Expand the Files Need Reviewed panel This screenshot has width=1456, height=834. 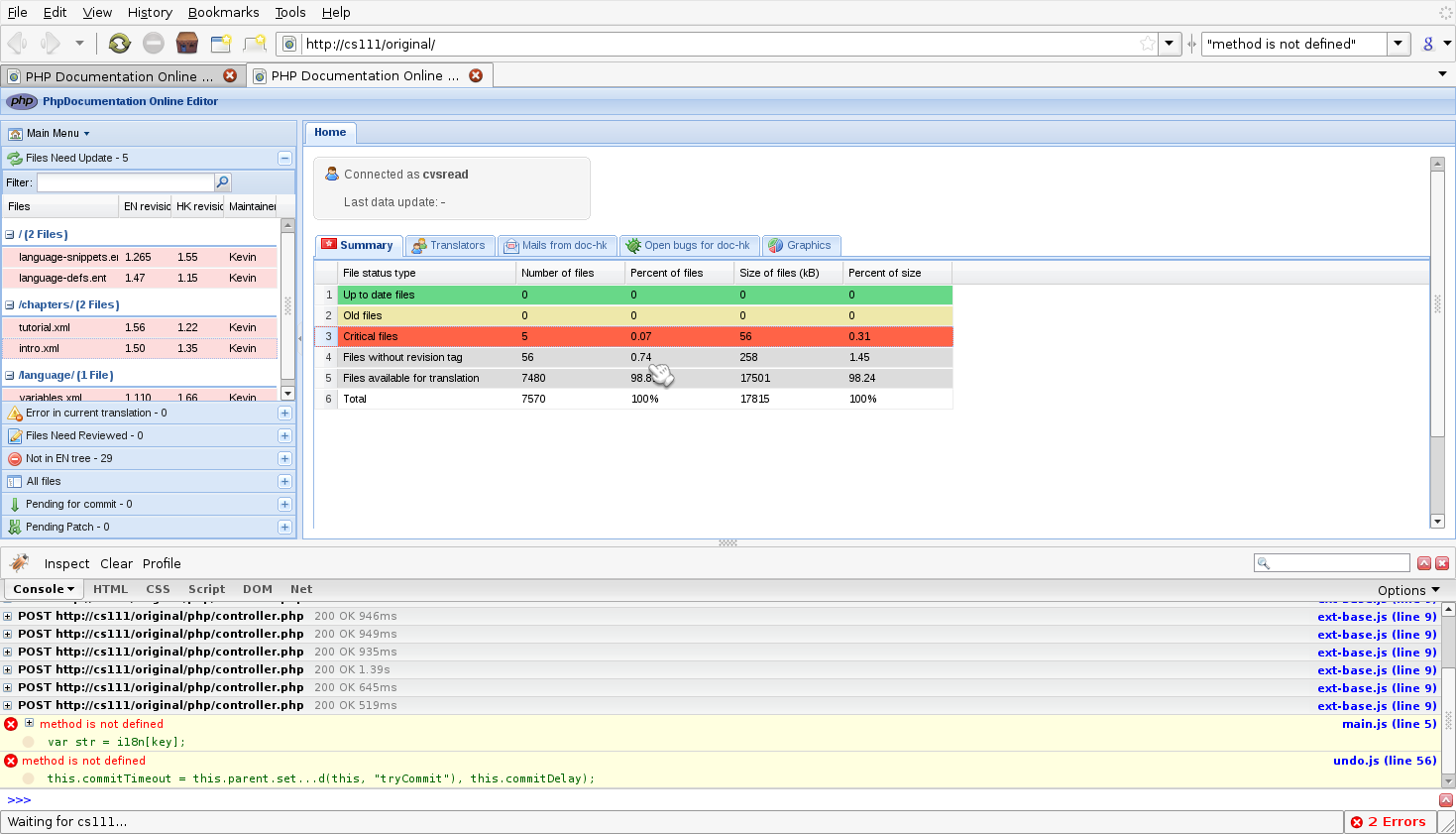click(x=284, y=436)
